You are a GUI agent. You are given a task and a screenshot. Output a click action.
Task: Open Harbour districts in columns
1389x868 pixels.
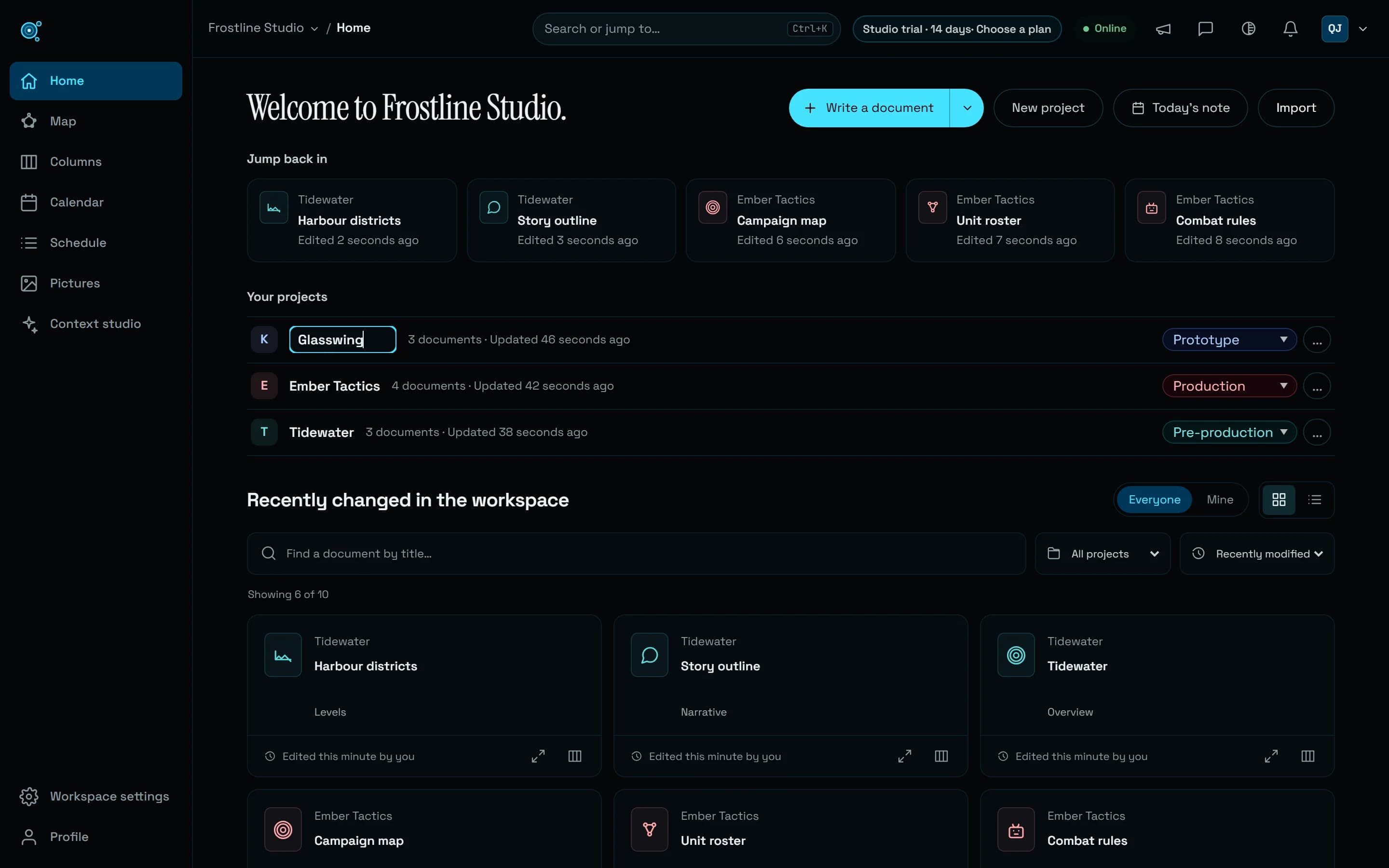(574, 756)
